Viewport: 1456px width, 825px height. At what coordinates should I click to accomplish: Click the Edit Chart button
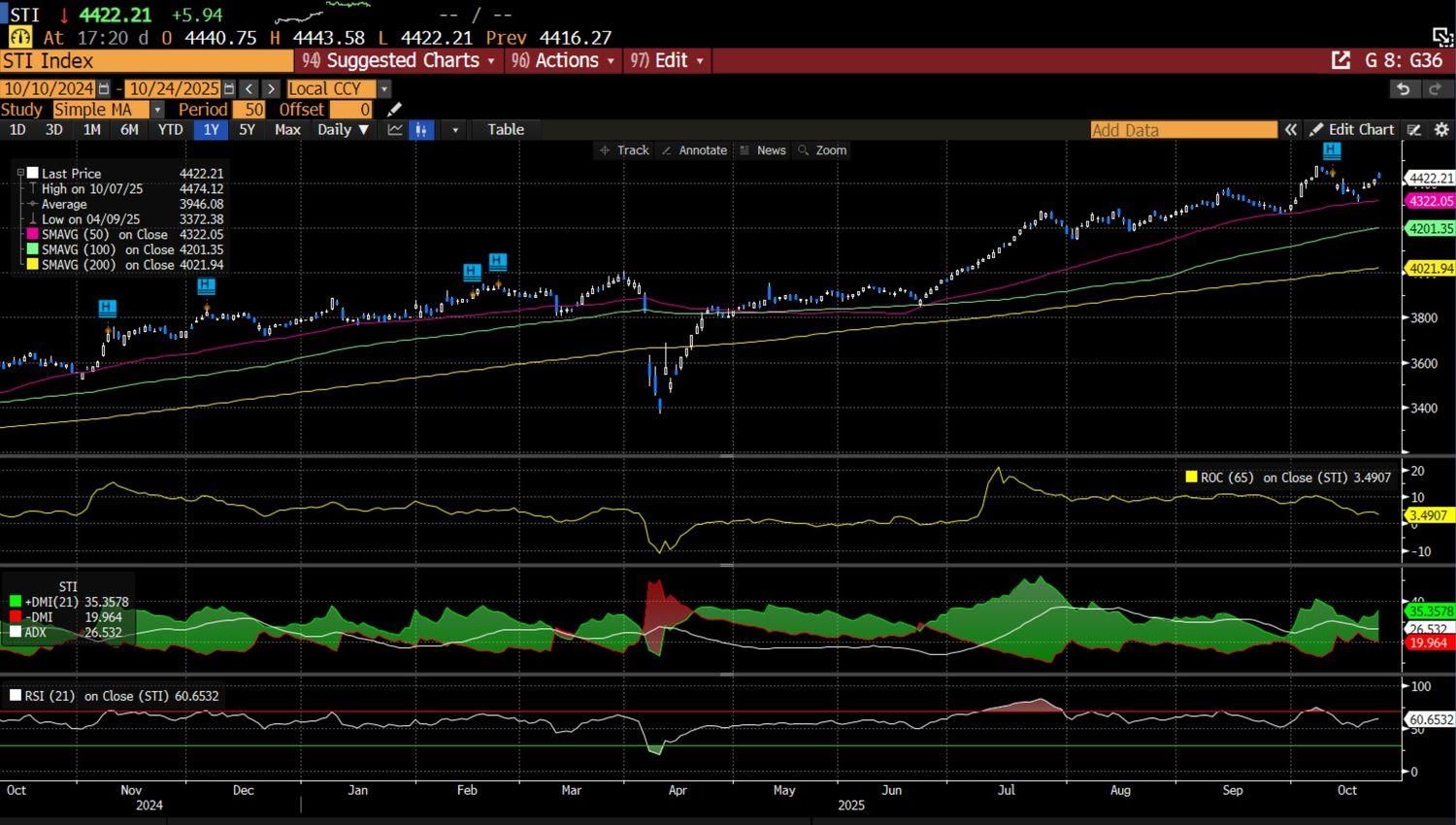pyautogui.click(x=1351, y=129)
